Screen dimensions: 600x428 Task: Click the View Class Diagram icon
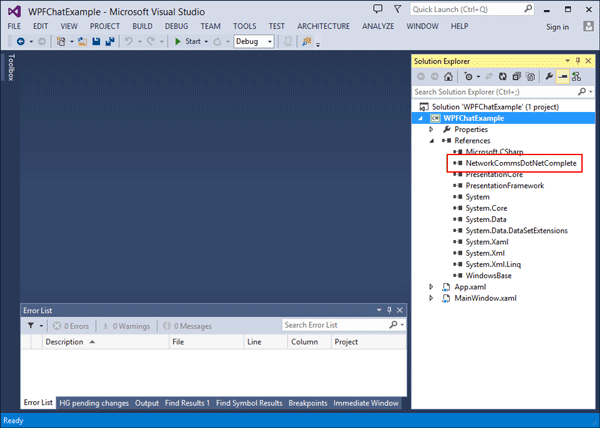(576, 76)
